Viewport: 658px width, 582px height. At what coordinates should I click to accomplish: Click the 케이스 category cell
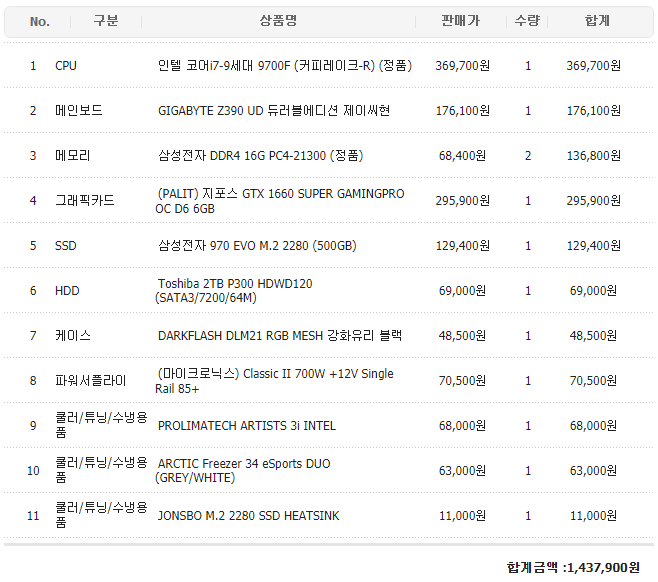(x=73, y=336)
